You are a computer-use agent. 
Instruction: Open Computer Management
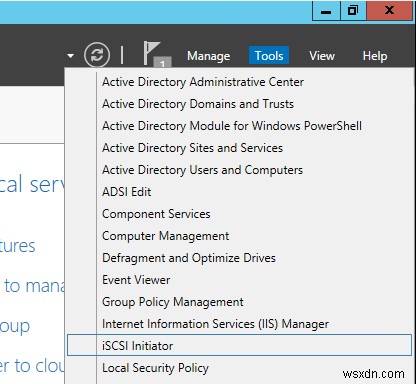click(x=239, y=236)
